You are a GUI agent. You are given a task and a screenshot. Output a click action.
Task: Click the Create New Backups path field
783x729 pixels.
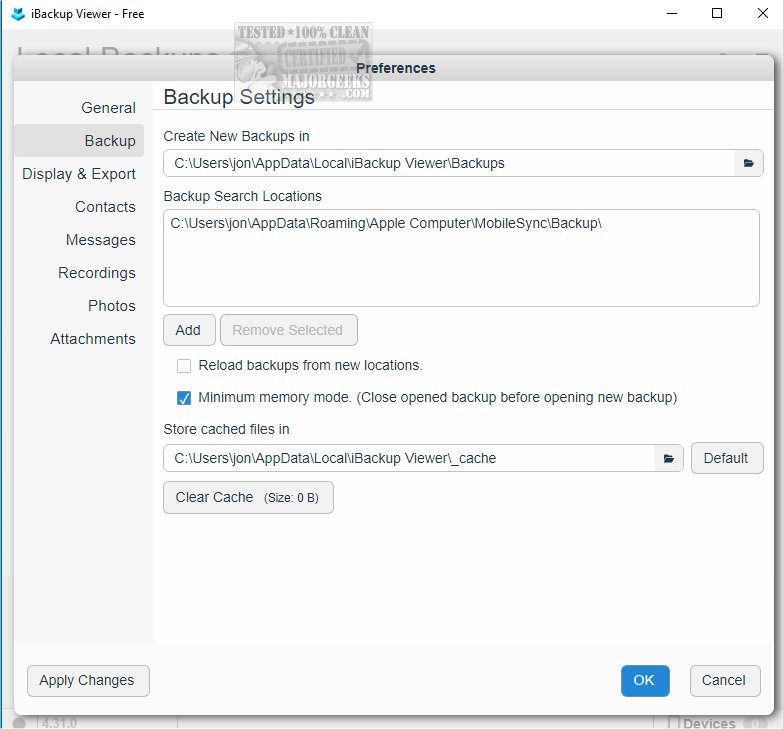(x=449, y=163)
